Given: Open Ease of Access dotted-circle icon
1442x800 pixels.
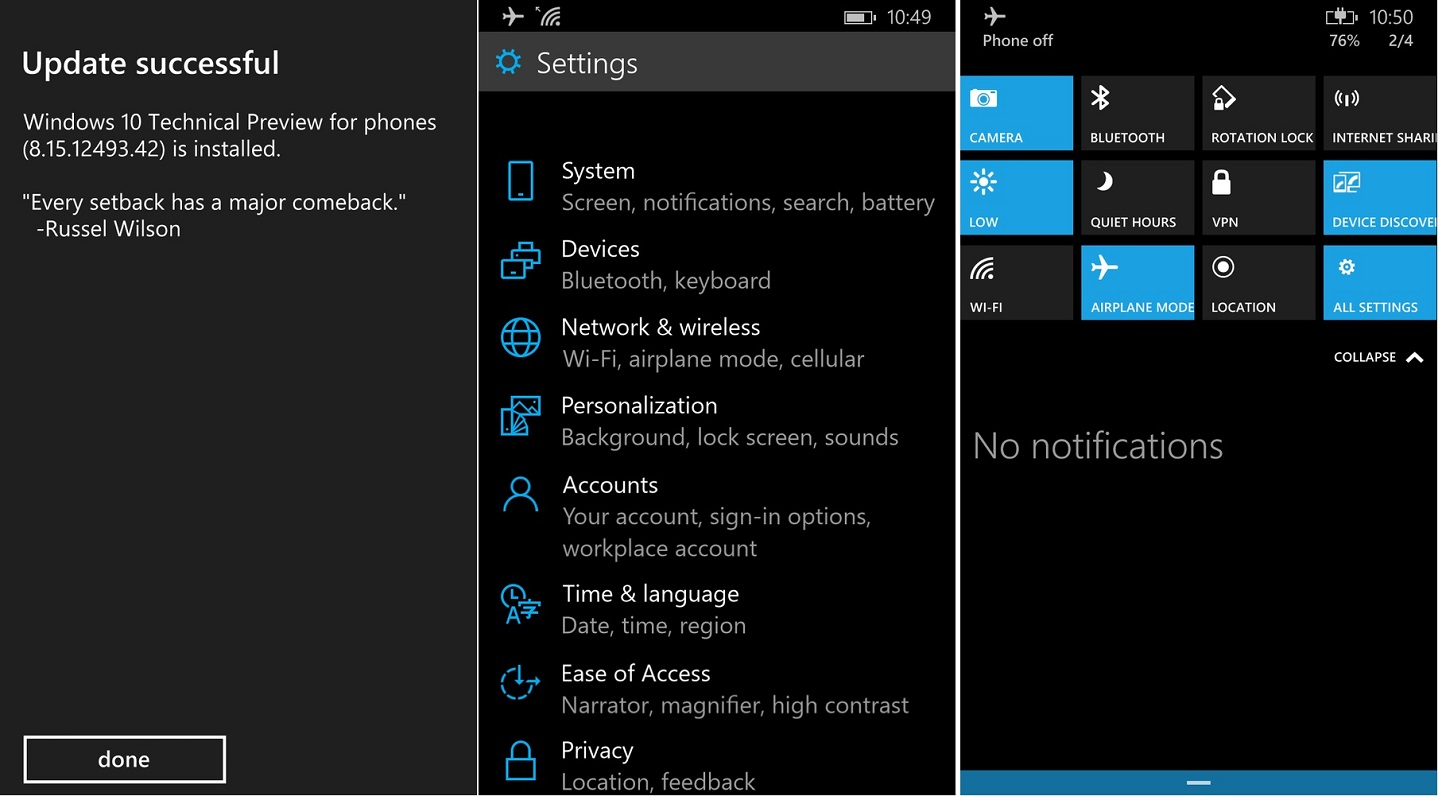Looking at the screenshot, I should (x=521, y=684).
